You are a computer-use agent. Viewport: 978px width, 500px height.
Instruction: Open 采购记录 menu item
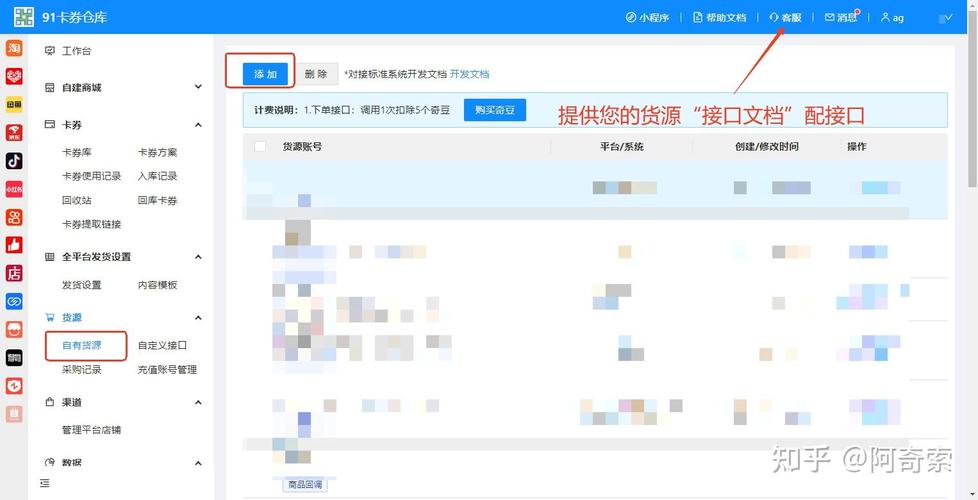coord(82,369)
